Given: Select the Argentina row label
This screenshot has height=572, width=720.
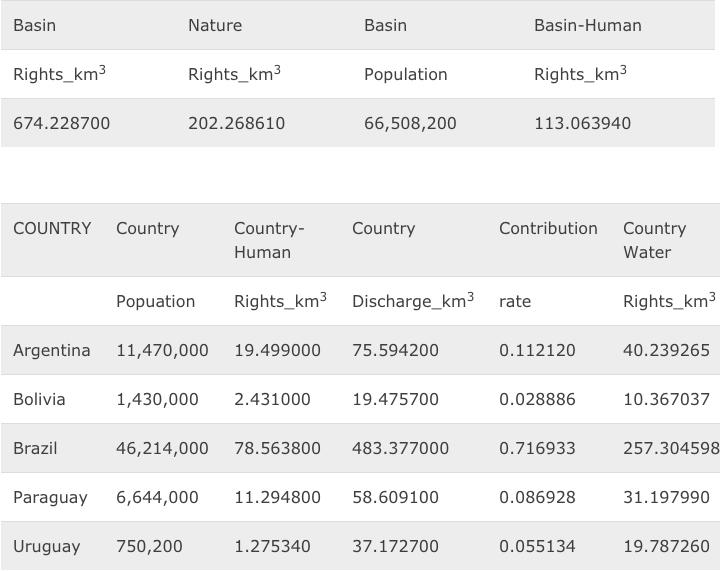Looking at the screenshot, I should pos(51,350).
